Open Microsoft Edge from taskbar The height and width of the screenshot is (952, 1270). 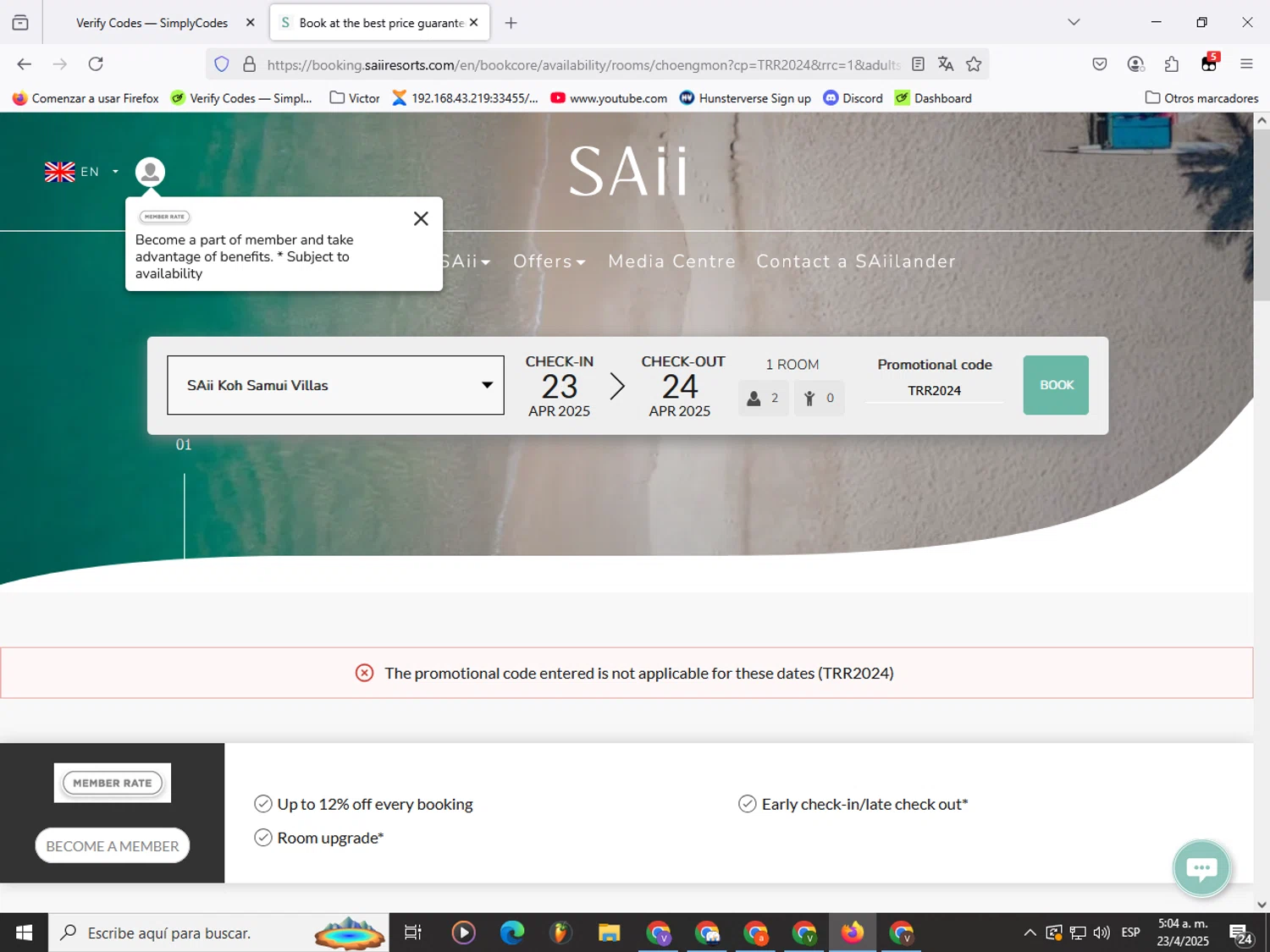click(512, 933)
